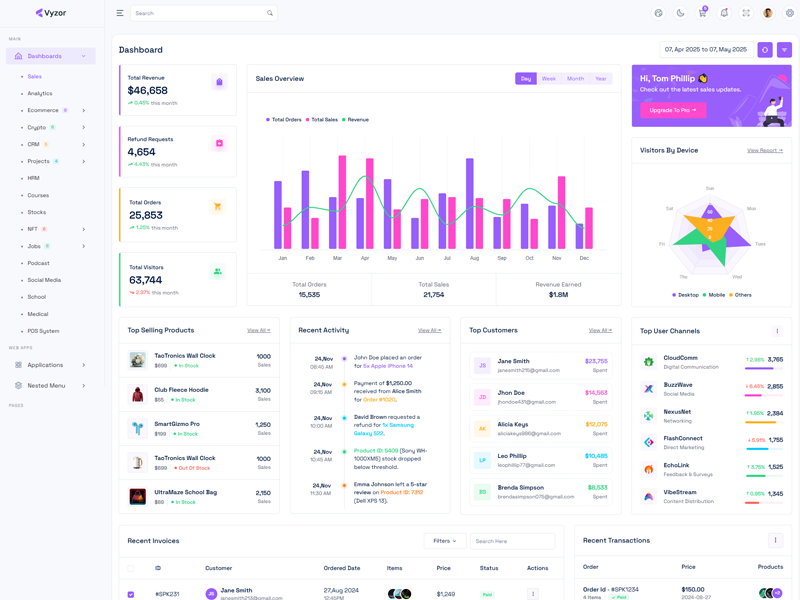Open the notifications bell

(x=724, y=13)
